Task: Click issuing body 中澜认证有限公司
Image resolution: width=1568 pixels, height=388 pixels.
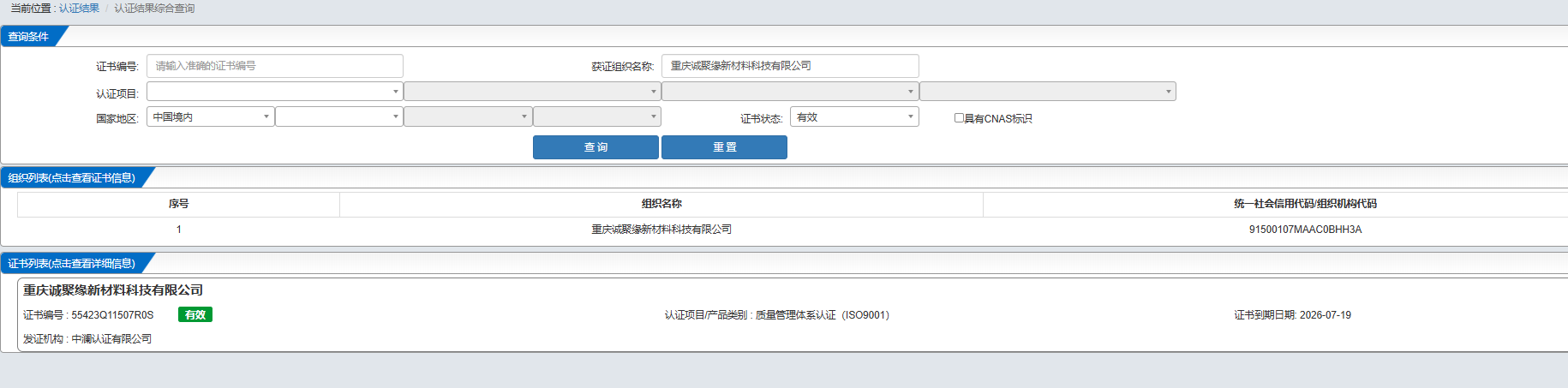Action: click(111, 339)
